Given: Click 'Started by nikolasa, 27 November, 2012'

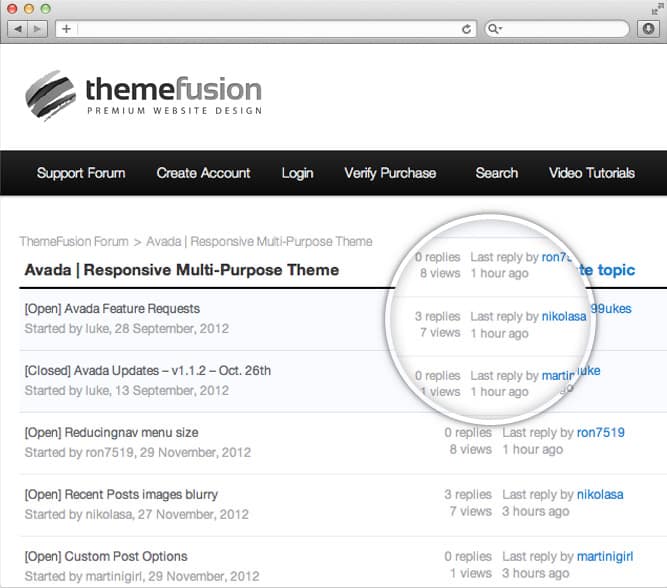Looking at the screenshot, I should coord(137,515).
